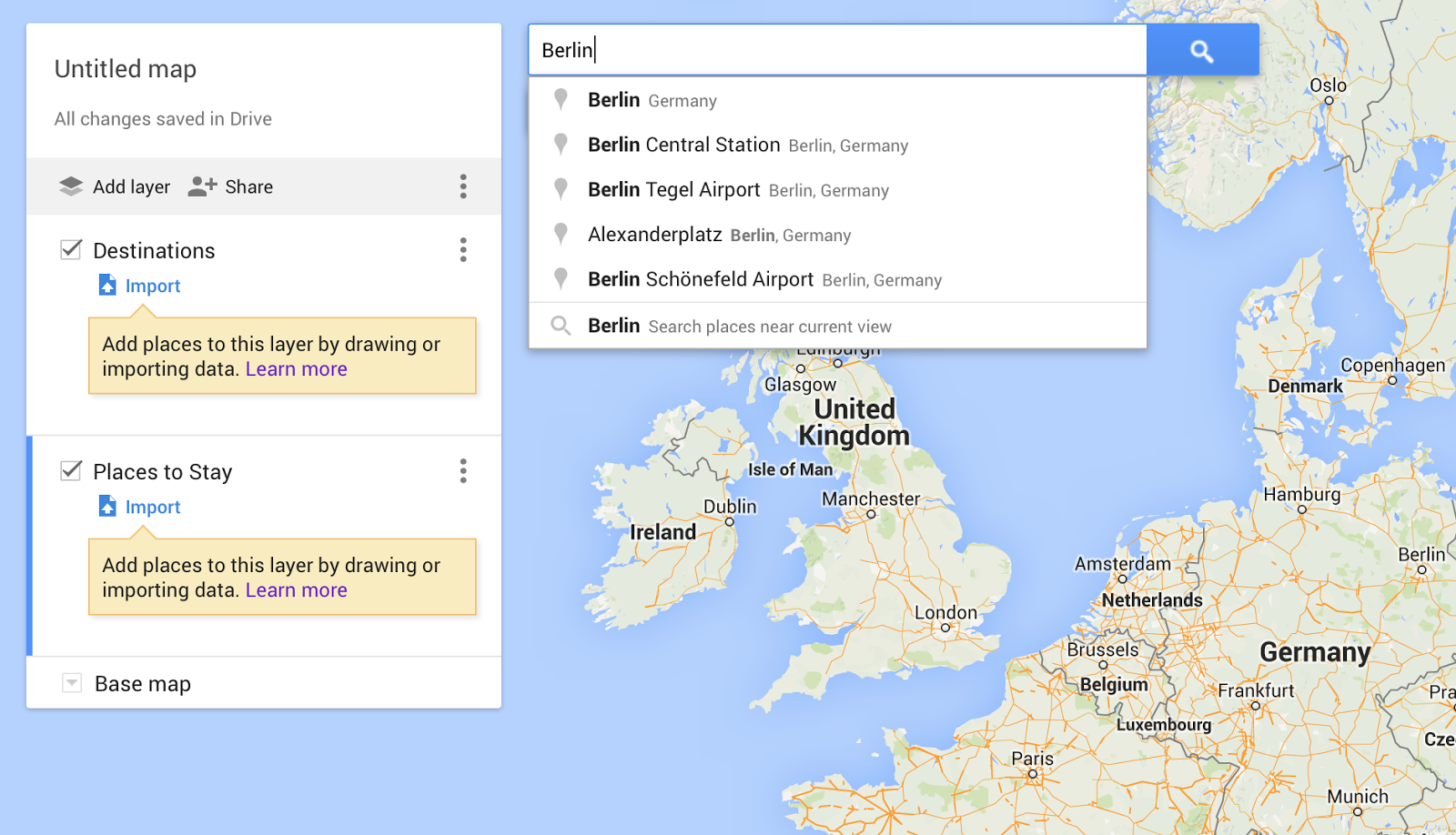1456x835 pixels.
Task: Open the Places to Stay layer options menu
Action: (463, 471)
